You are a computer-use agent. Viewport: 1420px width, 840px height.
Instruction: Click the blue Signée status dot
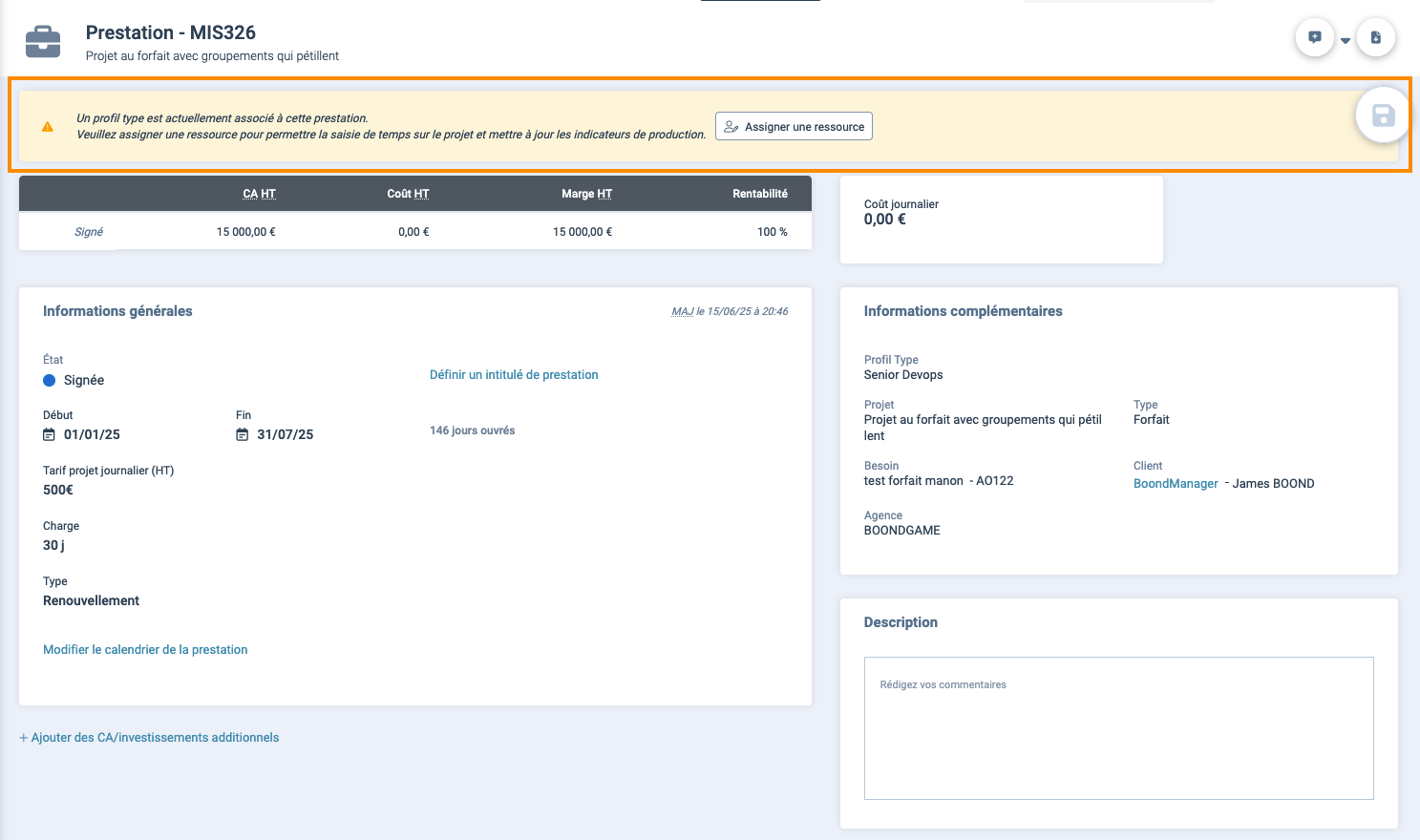[x=50, y=381]
